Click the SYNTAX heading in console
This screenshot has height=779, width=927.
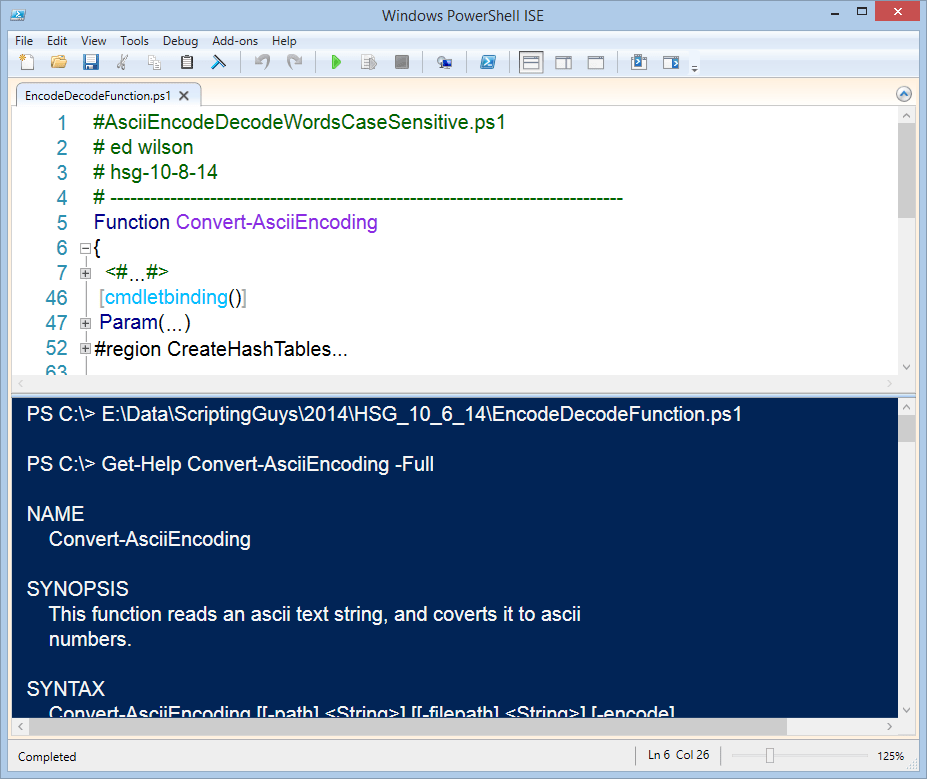pos(66,689)
